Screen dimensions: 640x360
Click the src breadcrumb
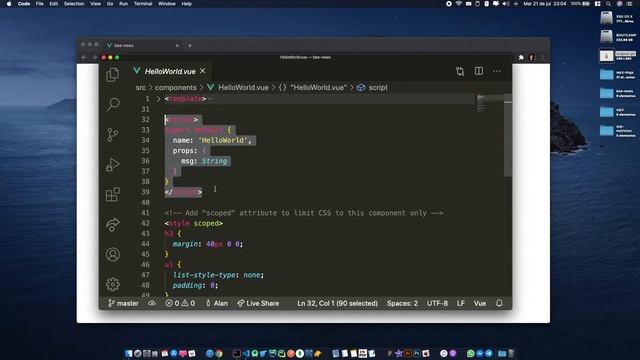pos(140,87)
